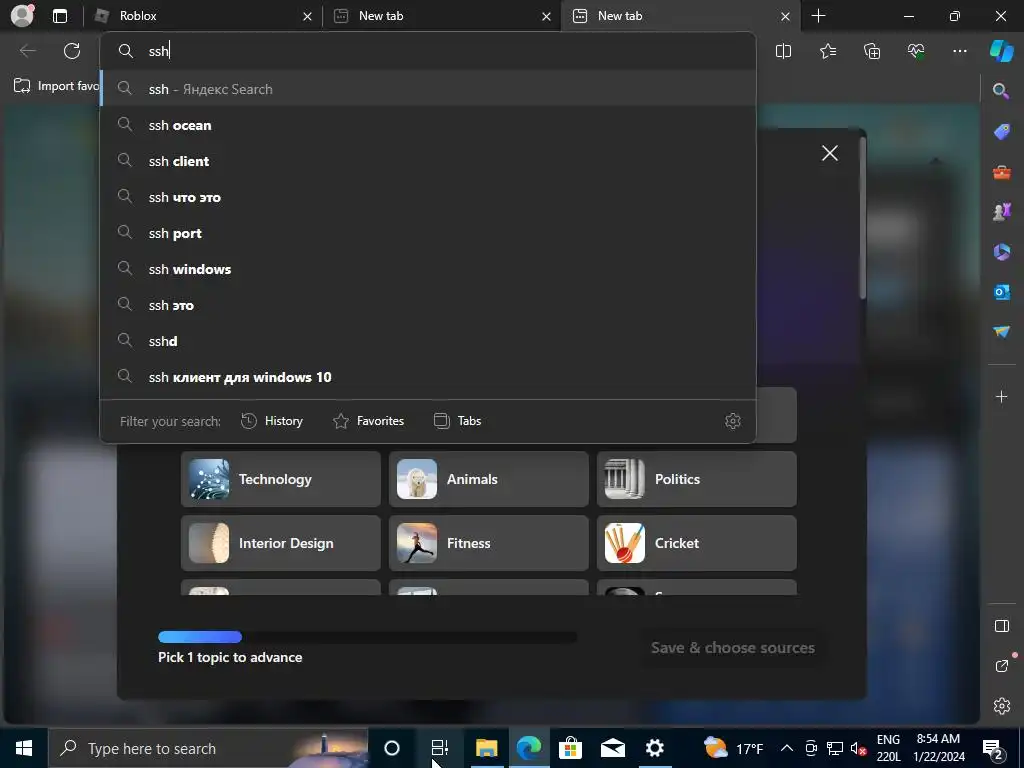This screenshot has width=1024, height=768.
Task: Click the ssh address bar field
Action: tap(428, 51)
